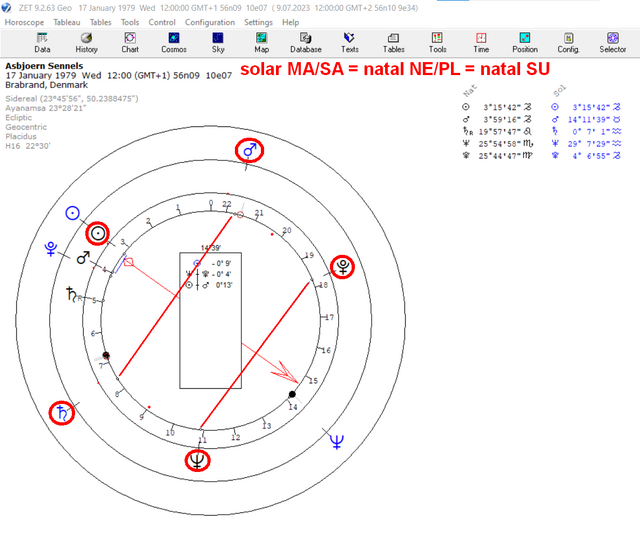Click the red square marker near cusp 4
640x540 pixels.
[x=129, y=262]
